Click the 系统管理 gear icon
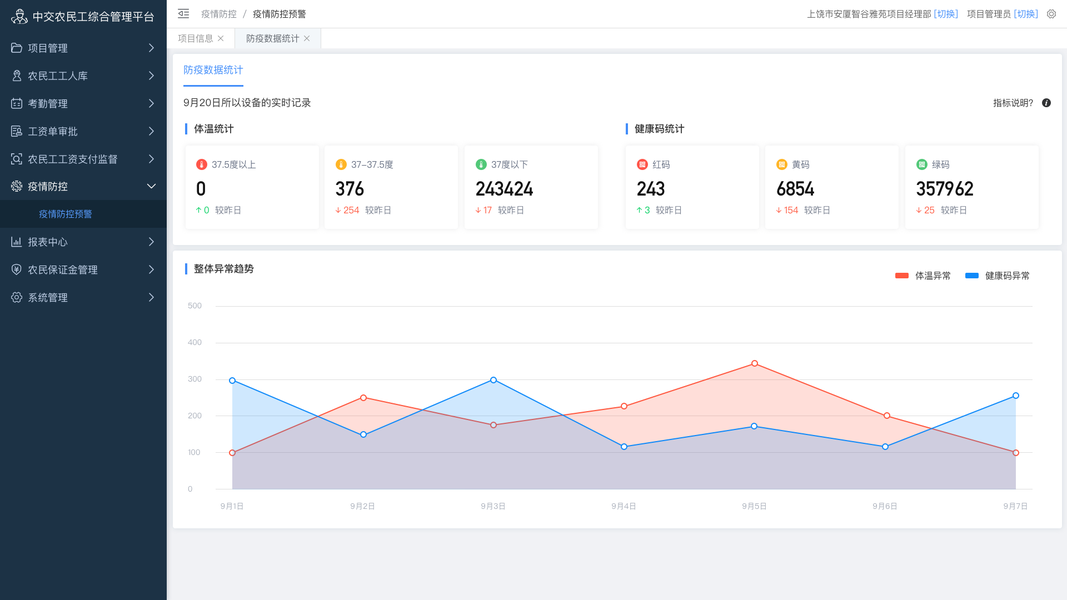 [16, 297]
